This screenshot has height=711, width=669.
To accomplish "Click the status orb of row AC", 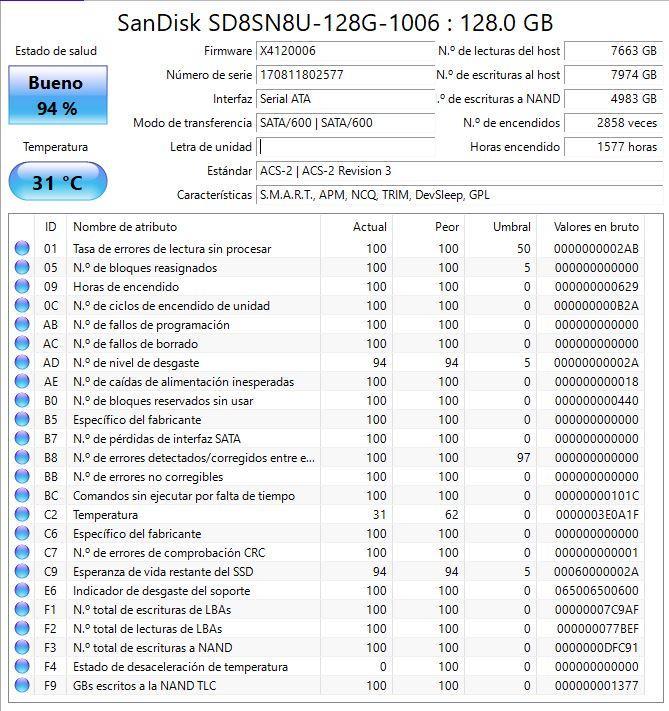I will [x=22, y=344].
